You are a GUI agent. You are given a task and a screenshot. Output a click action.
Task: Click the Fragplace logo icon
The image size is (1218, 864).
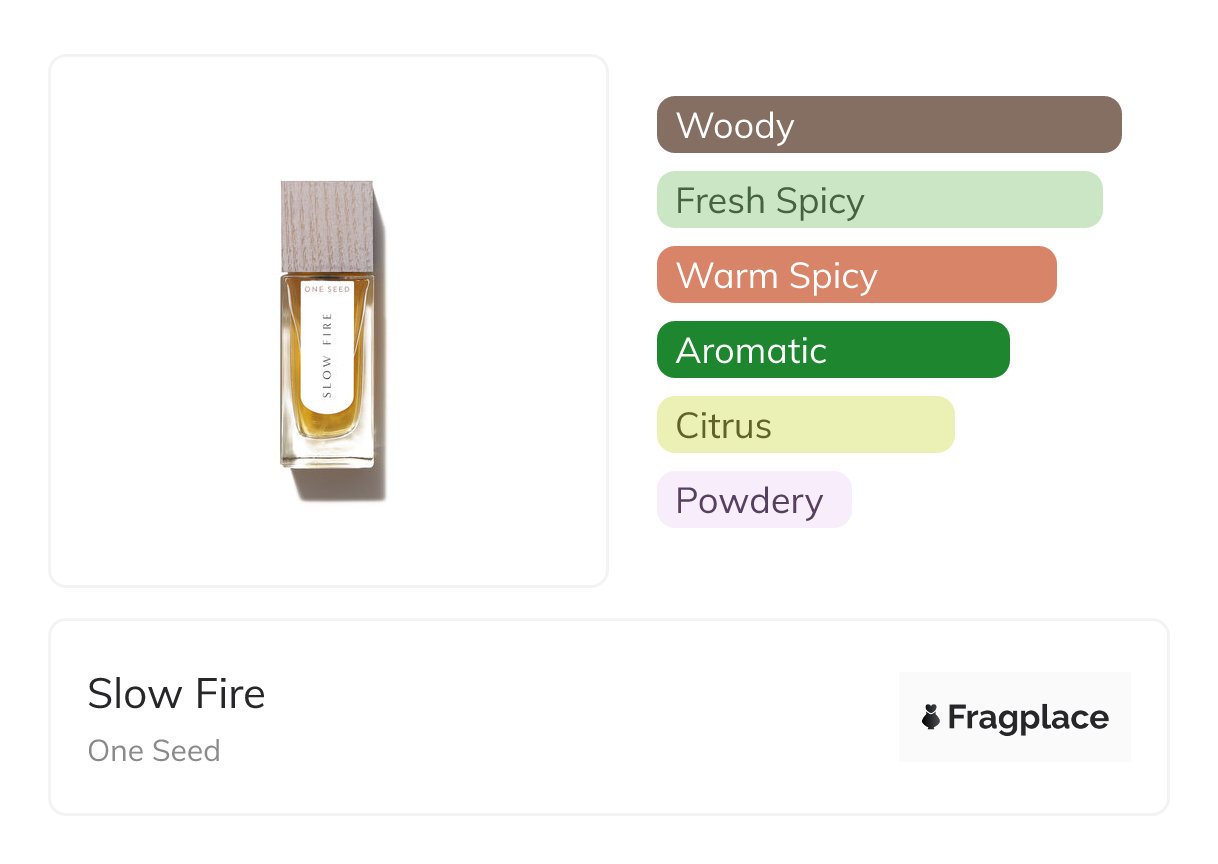point(931,717)
